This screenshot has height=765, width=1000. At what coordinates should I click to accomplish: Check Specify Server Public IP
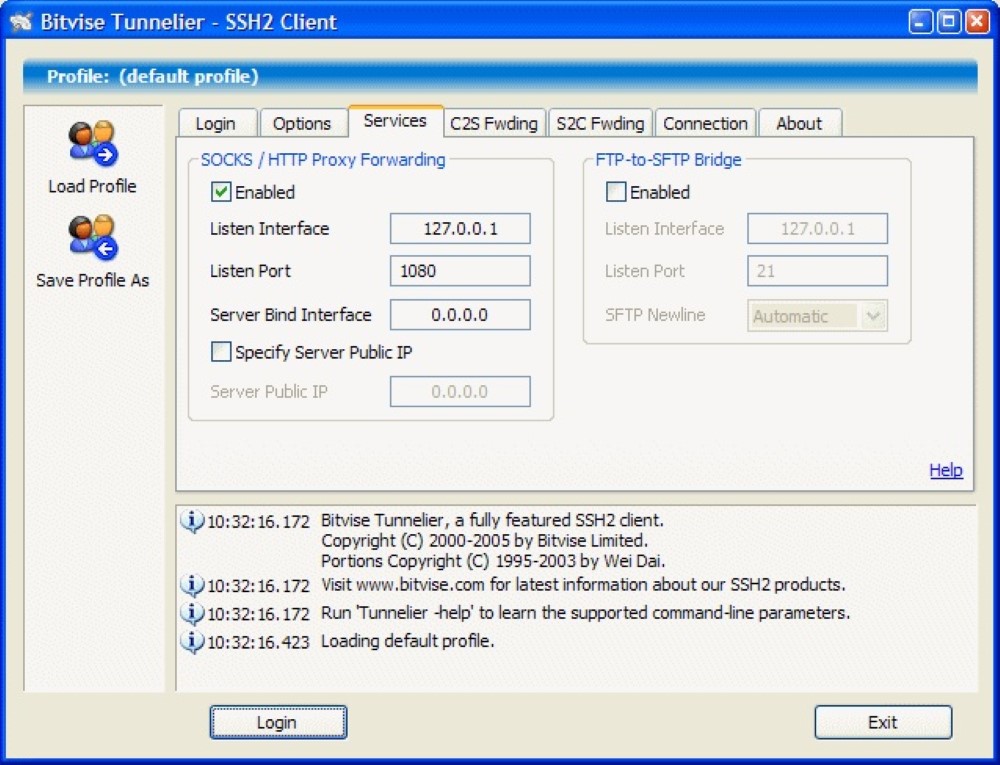pos(221,352)
